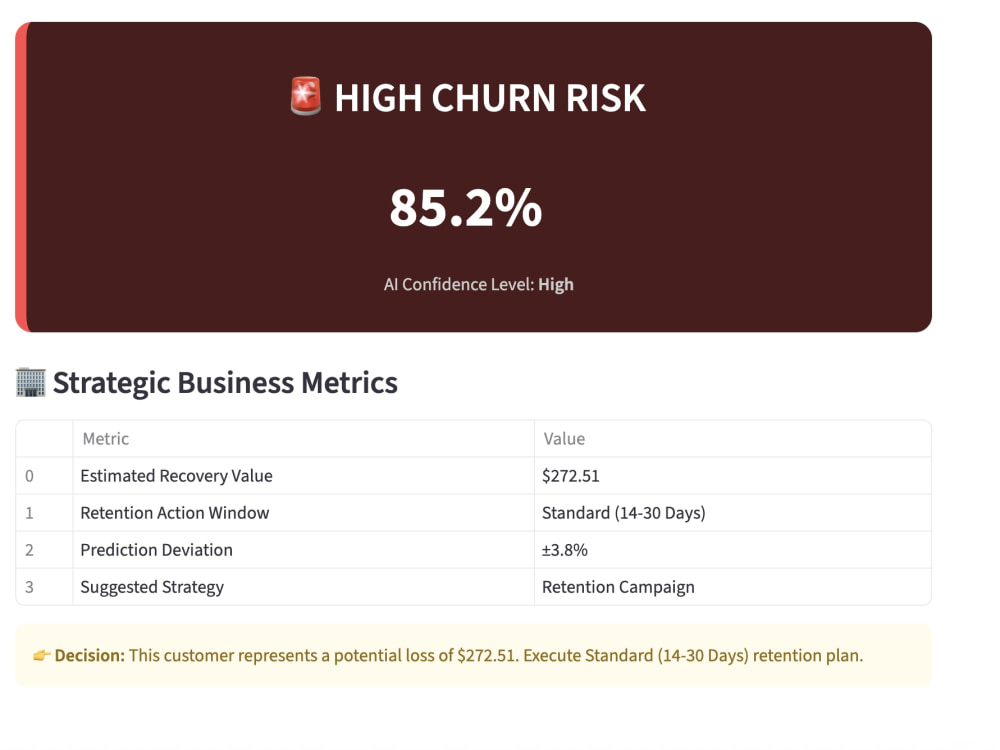Click the Decision recommendation banner text
The width and height of the screenshot is (1000, 750).
(x=450, y=655)
